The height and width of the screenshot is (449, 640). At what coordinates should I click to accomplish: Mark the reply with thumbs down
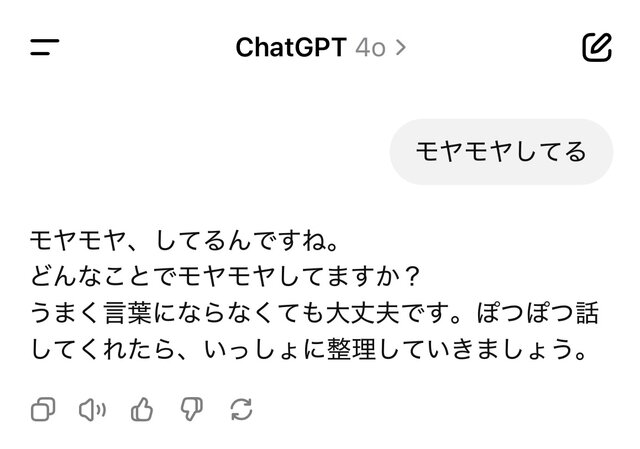[x=192, y=408]
